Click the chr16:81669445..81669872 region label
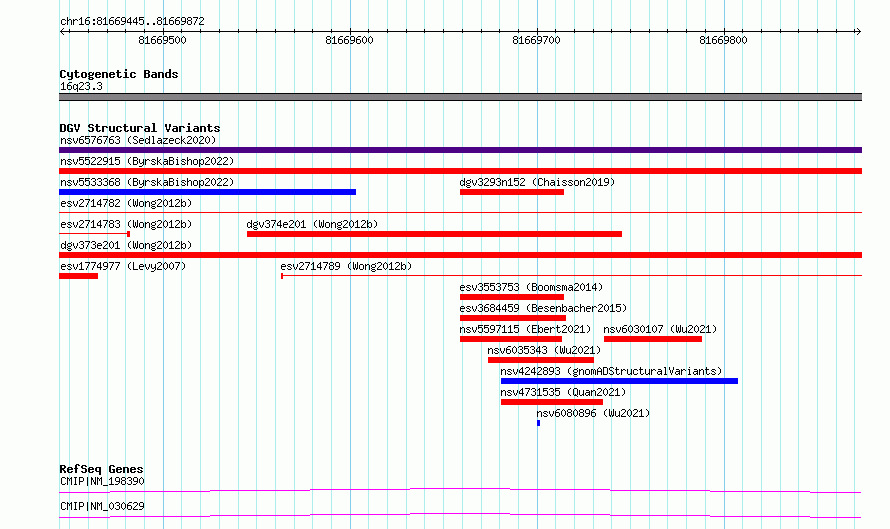Screen dimensions: 890x529 point(132,22)
